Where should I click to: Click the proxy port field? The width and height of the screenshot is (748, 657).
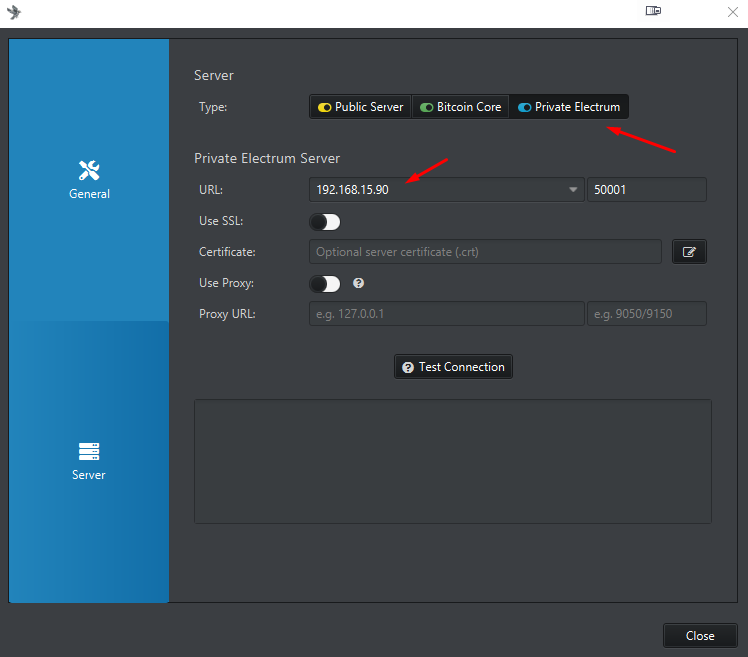[x=646, y=314]
